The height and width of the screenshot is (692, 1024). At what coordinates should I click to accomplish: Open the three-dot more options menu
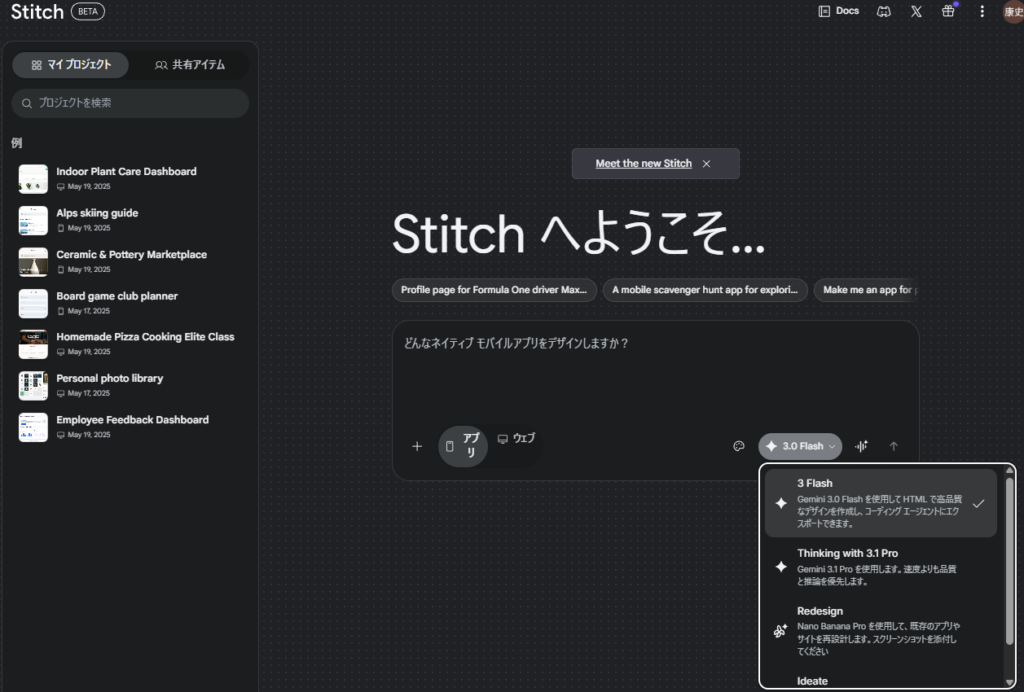point(982,12)
